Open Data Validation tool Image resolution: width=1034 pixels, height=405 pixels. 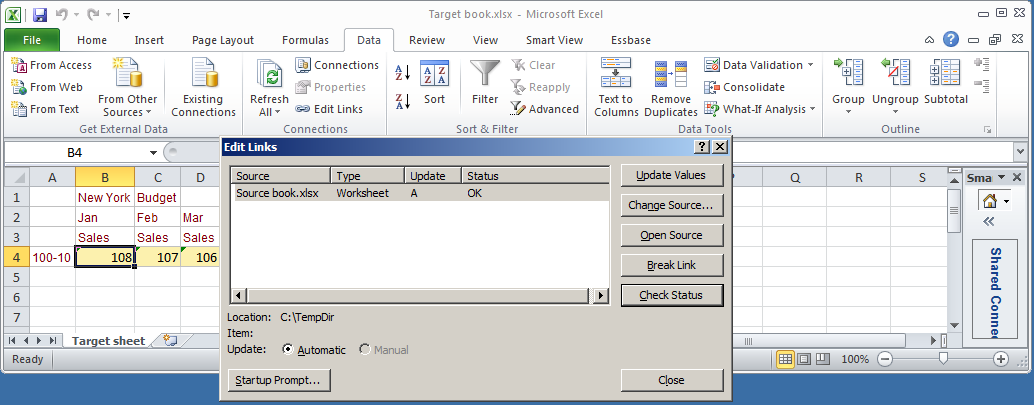754,65
